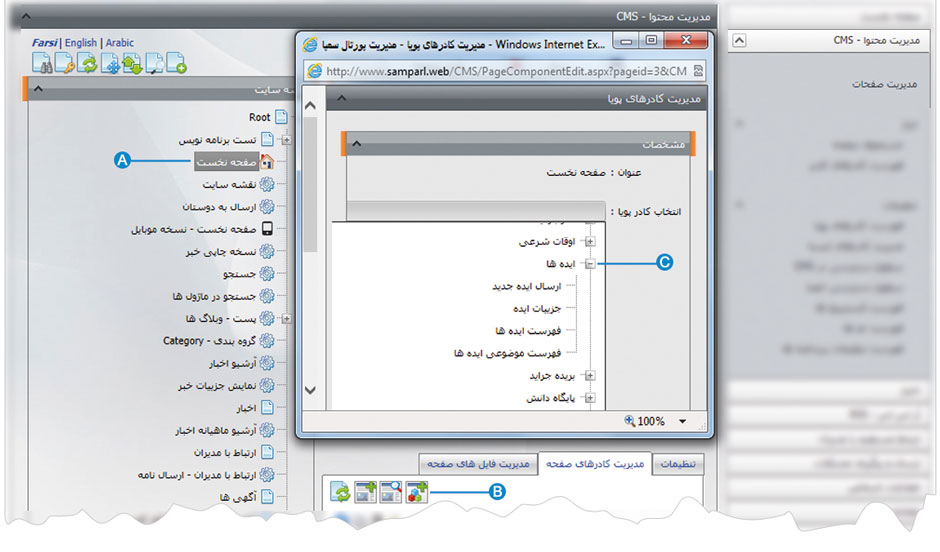940x552 pixels.
Task: Click the refresh pages icon in left toolbar
Action: 87,65
